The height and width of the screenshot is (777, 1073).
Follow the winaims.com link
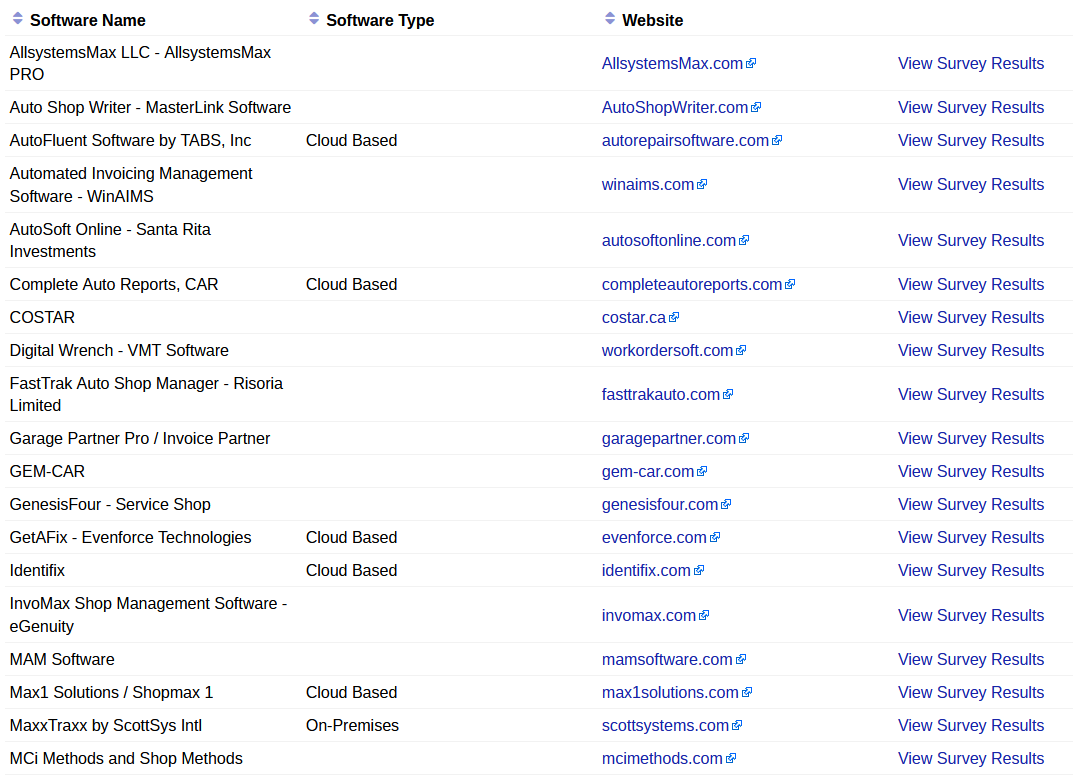[x=647, y=184]
